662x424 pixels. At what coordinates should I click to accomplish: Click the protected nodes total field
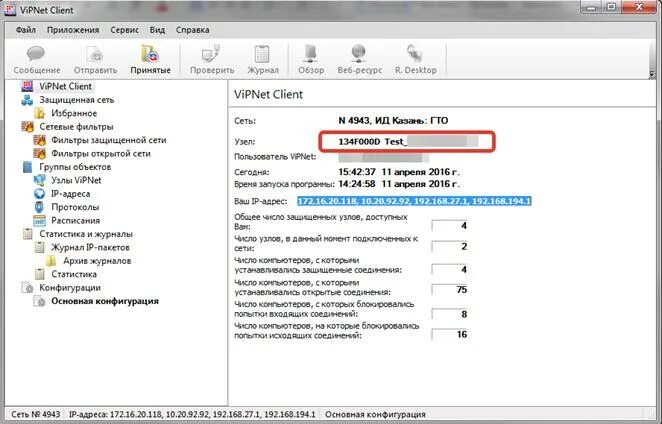pyautogui.click(x=450, y=226)
